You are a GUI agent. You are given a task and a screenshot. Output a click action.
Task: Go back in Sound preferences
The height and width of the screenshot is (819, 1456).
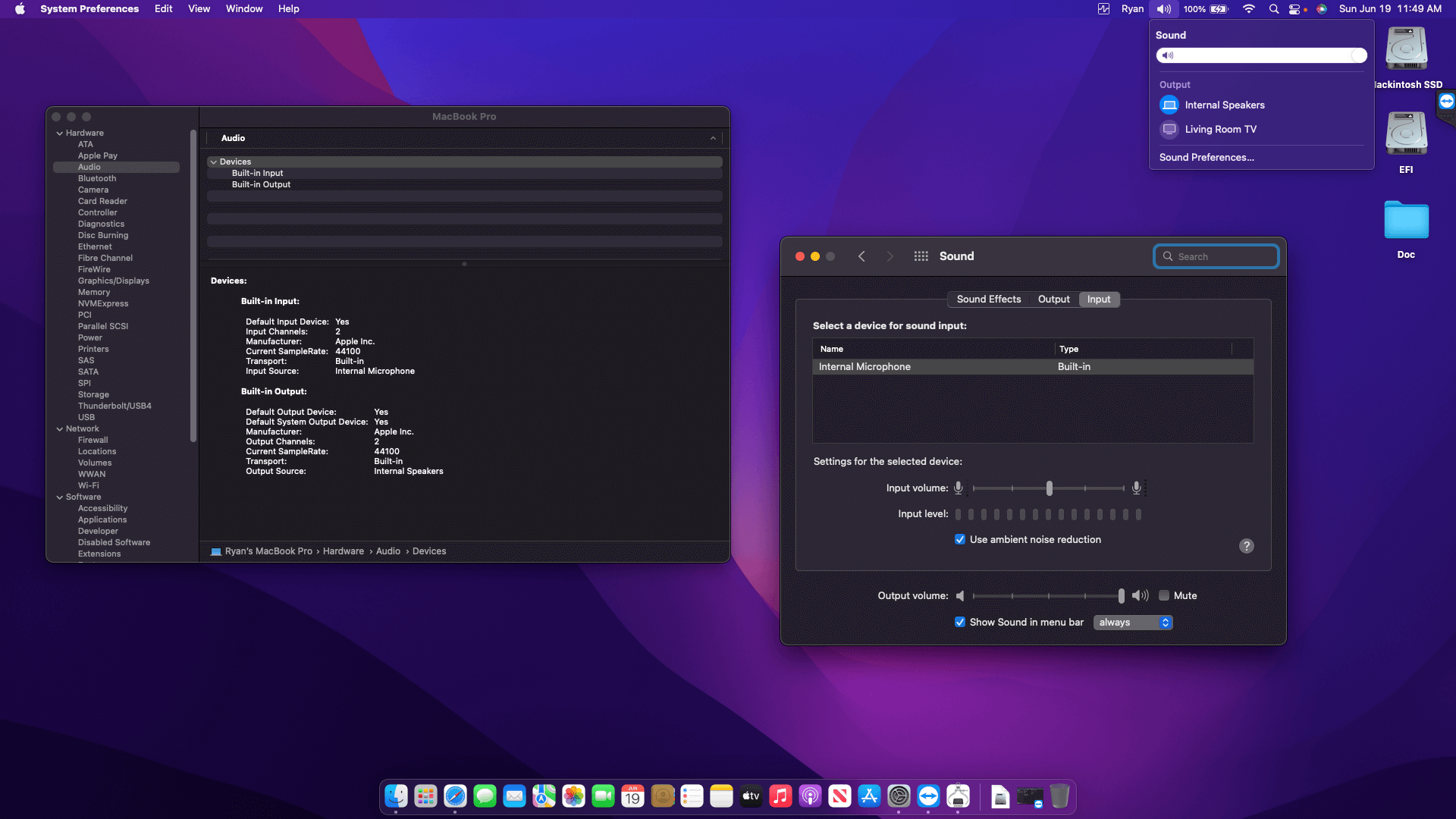tap(861, 256)
